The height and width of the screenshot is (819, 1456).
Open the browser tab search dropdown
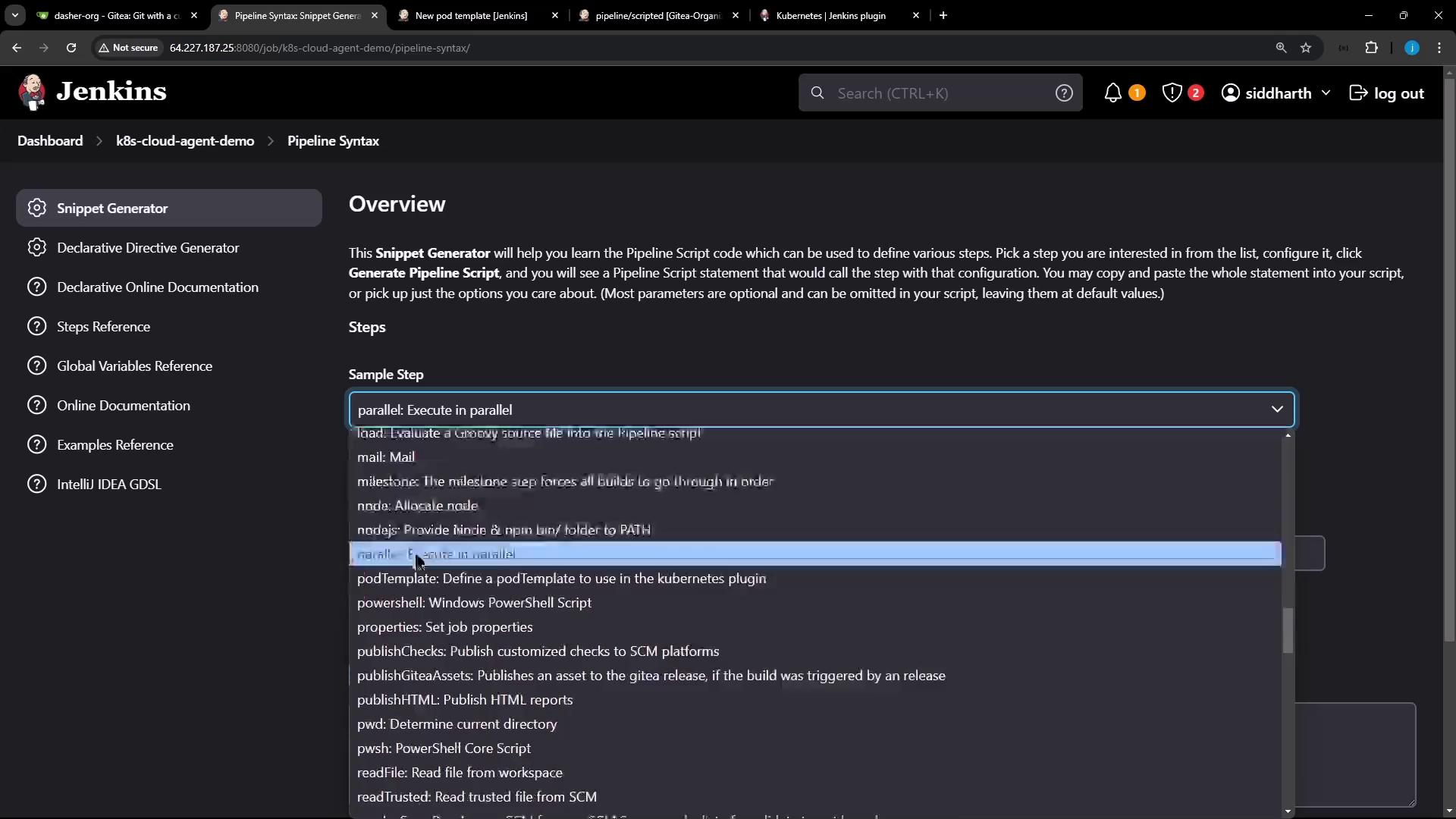[14, 15]
